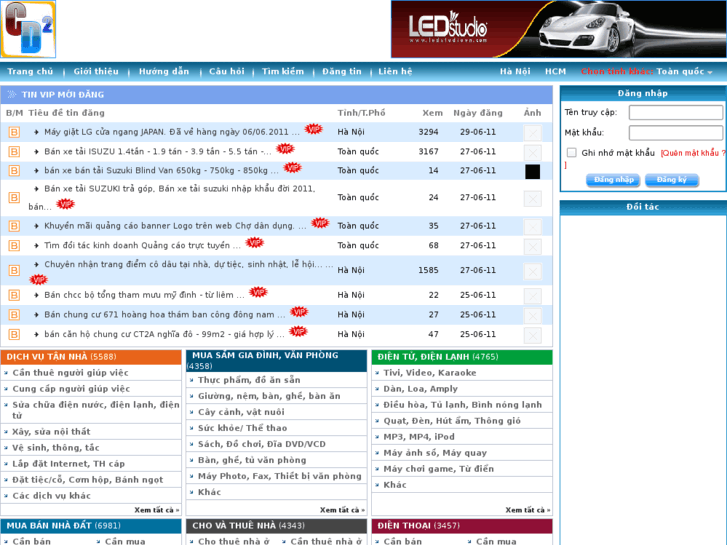Click Xem tất cả under Điện tử, điện lạnh
This screenshot has width=727, height=545.
coord(528,510)
